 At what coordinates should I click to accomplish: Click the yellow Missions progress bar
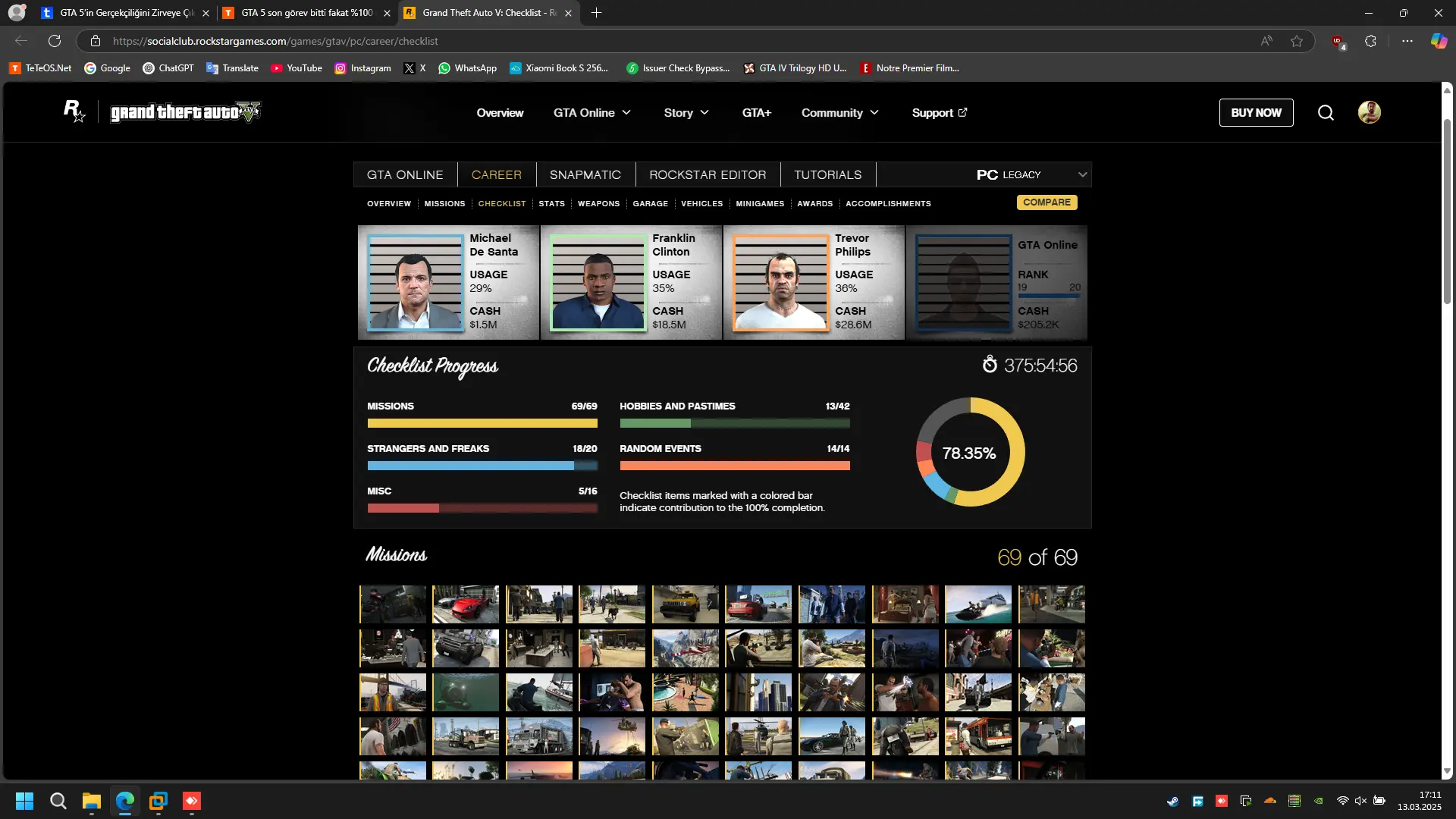point(482,423)
